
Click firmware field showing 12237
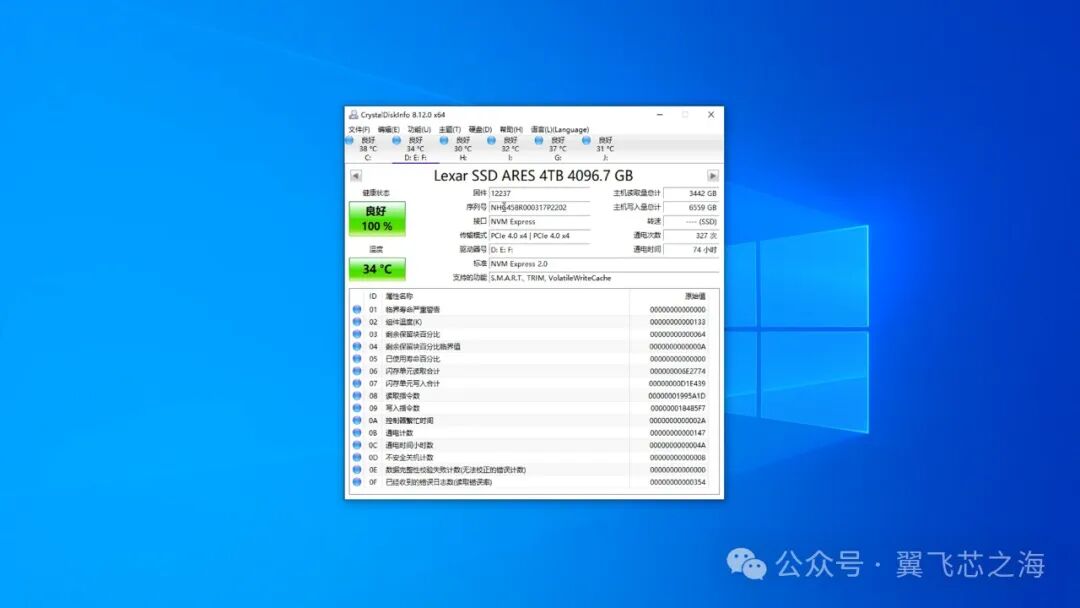coord(539,193)
